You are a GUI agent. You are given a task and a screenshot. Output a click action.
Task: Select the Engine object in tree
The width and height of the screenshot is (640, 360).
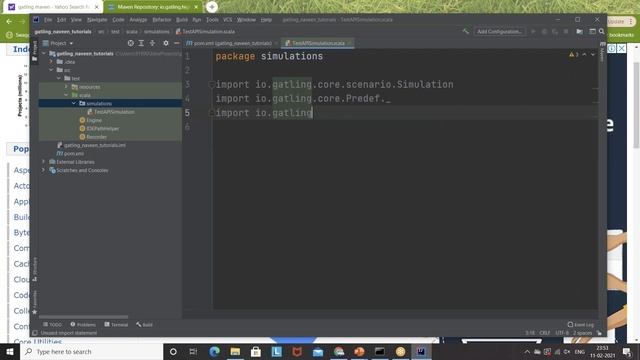pyautogui.click(x=91, y=120)
